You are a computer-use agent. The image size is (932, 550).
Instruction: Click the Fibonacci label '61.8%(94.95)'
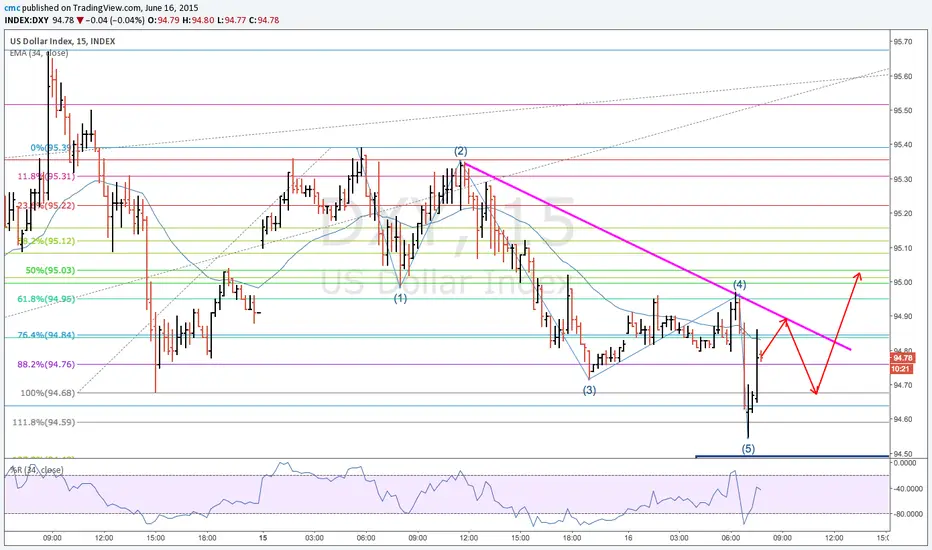(46, 298)
